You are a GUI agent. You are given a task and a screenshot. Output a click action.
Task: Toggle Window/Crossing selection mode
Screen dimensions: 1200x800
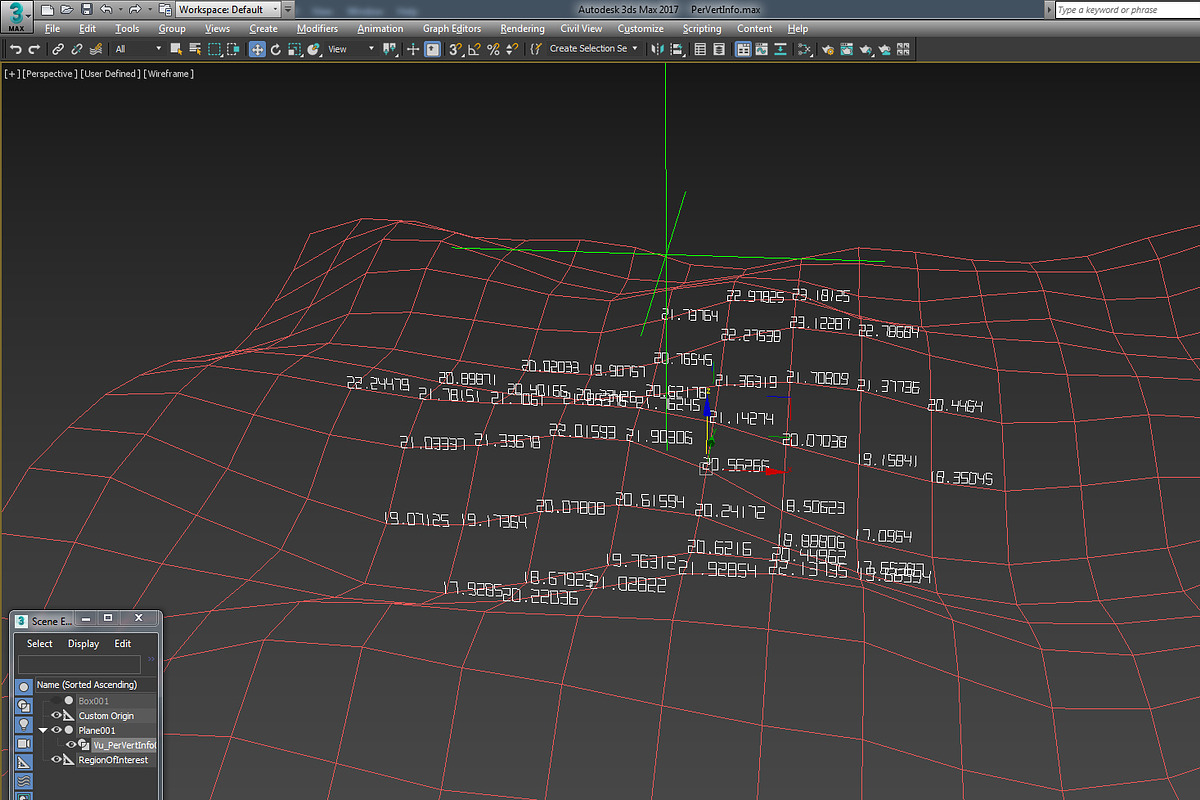232,49
